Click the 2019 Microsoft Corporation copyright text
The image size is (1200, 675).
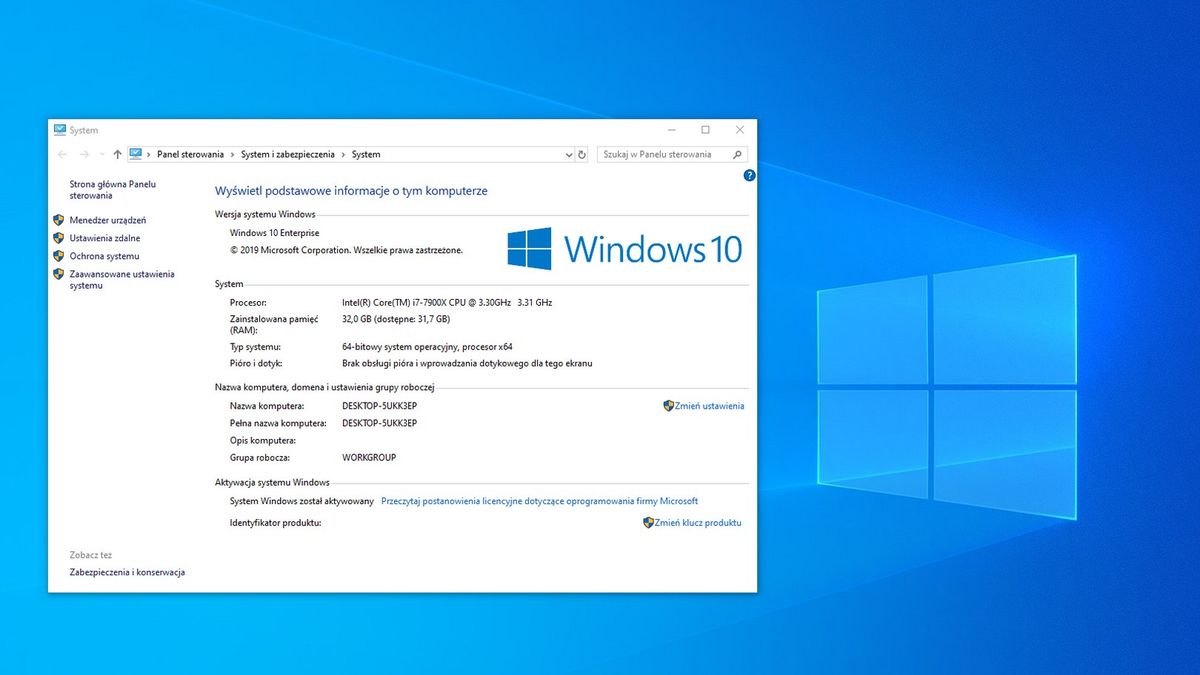point(346,250)
